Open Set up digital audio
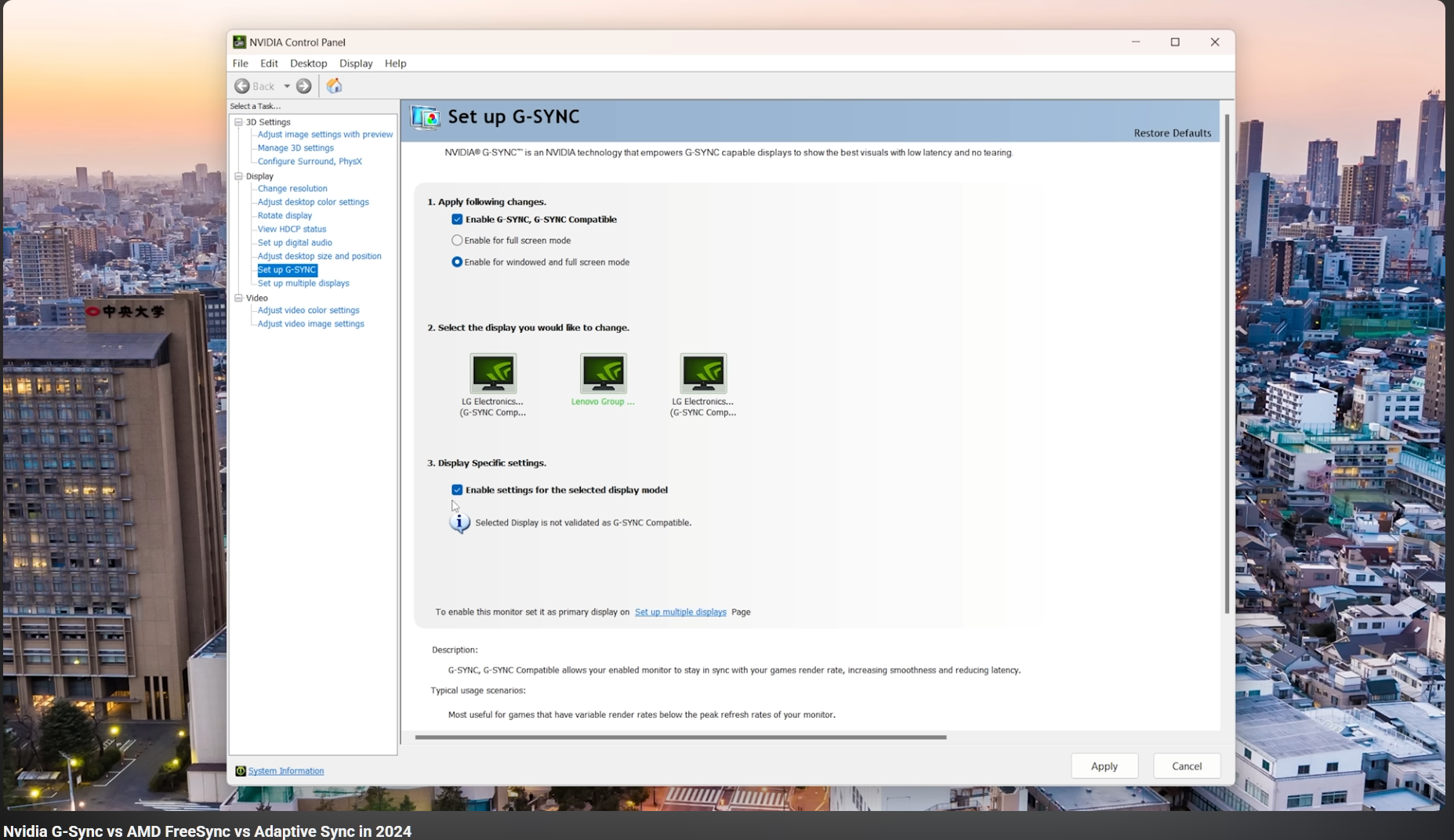Screen dimensions: 1454x840 click(x=295, y=243)
